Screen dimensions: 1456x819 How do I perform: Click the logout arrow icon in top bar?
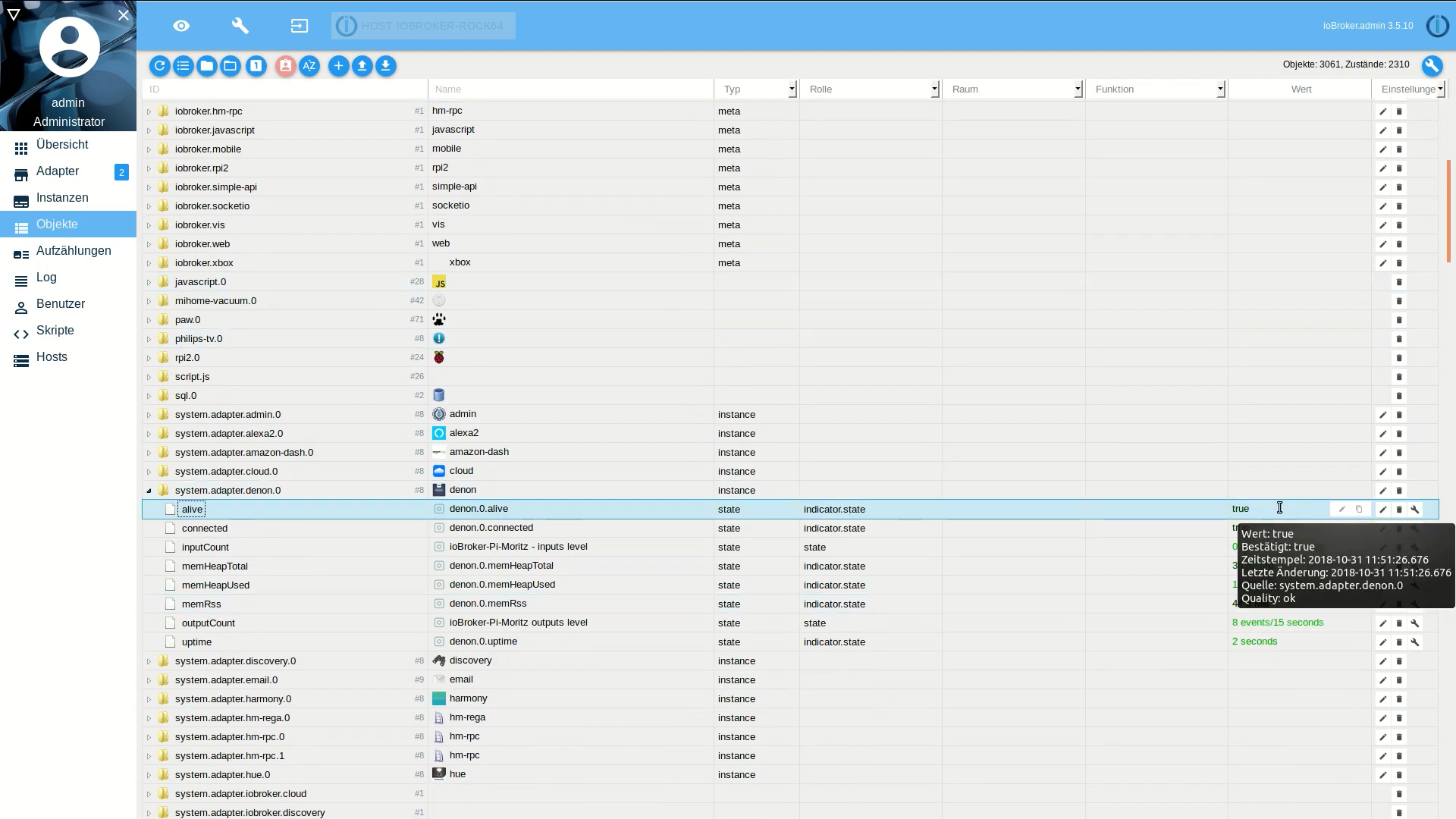[x=300, y=26]
